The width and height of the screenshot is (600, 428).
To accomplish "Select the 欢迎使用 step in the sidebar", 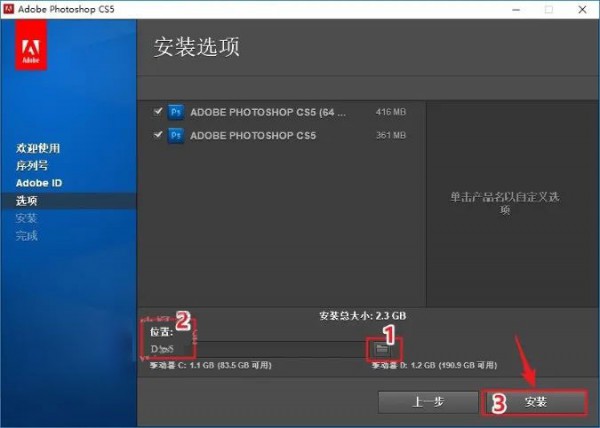I will point(38,148).
